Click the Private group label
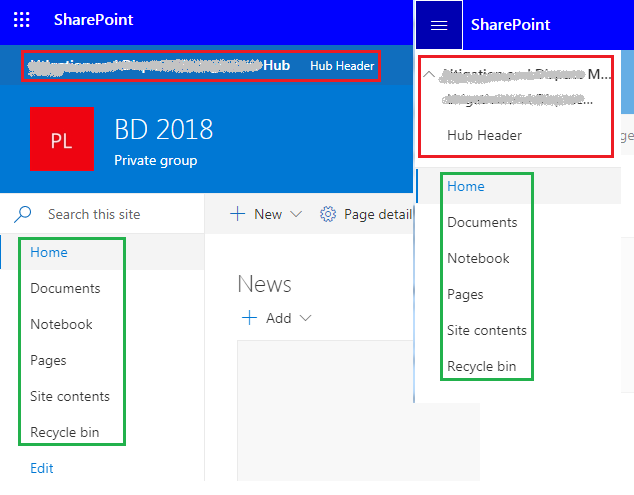The image size is (634, 495). [156, 161]
